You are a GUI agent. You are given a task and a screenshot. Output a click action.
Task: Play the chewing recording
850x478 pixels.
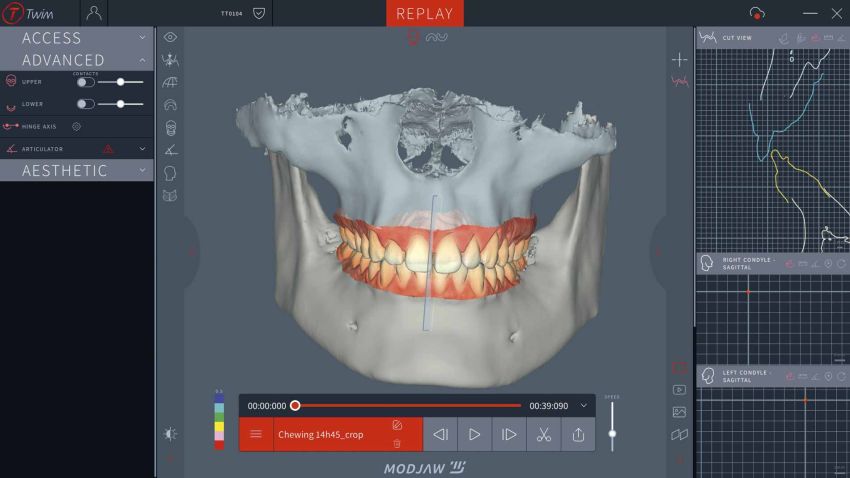click(x=475, y=434)
